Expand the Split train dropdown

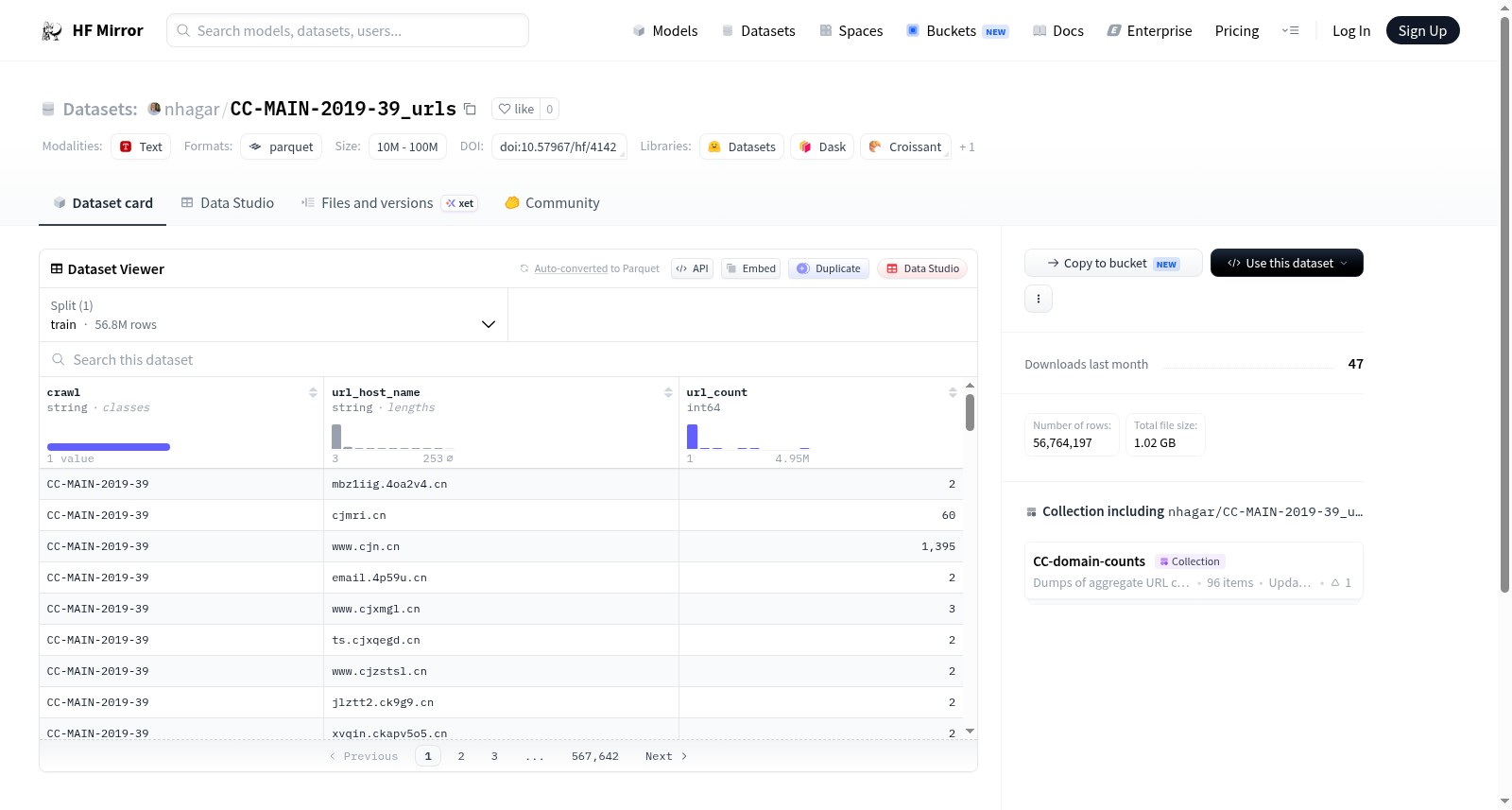tap(273, 315)
